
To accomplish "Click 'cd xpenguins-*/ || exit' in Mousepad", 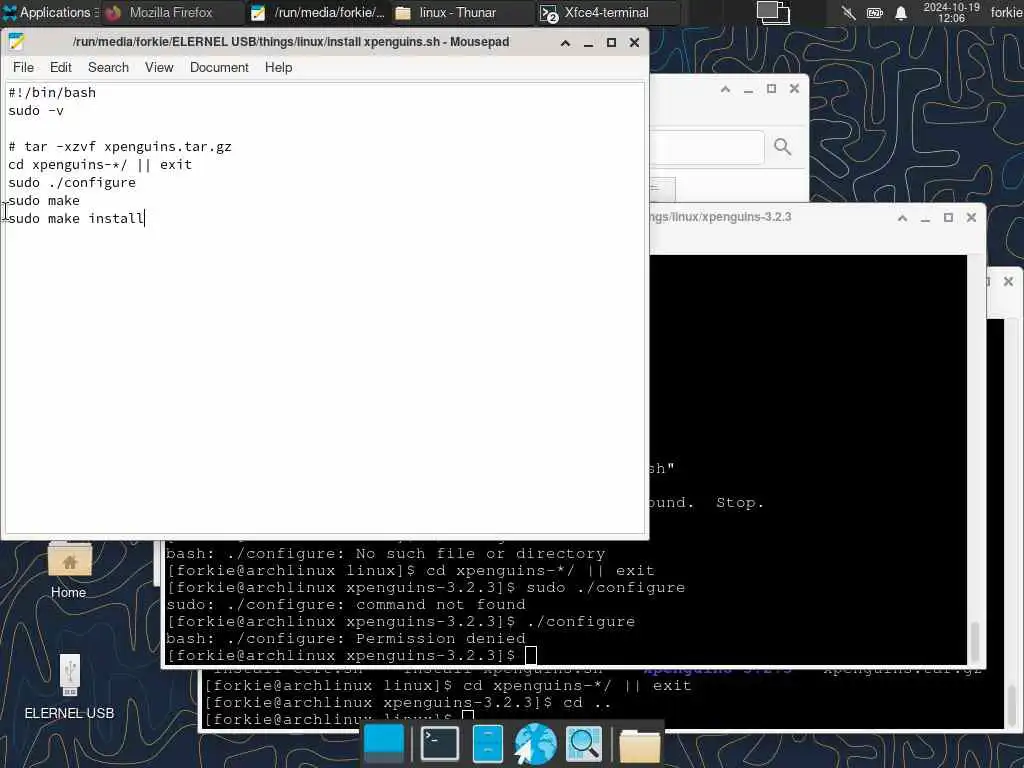I will [x=100, y=165].
